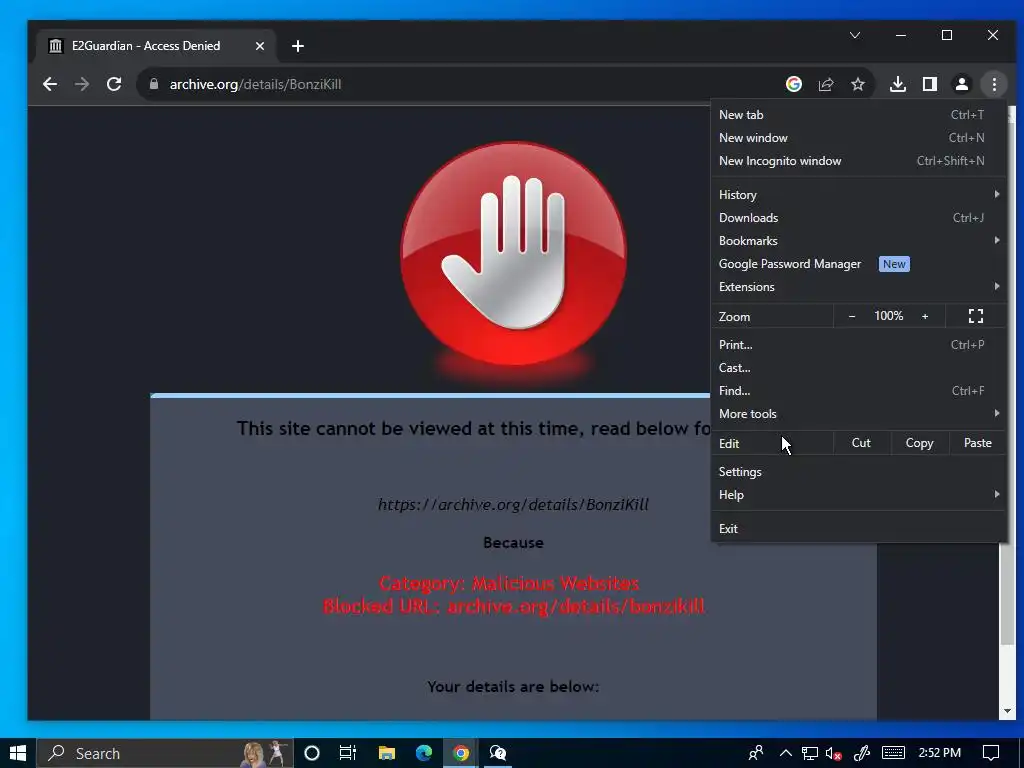
Task: Open Cortana circle icon on taskbar
Action: pos(312,753)
